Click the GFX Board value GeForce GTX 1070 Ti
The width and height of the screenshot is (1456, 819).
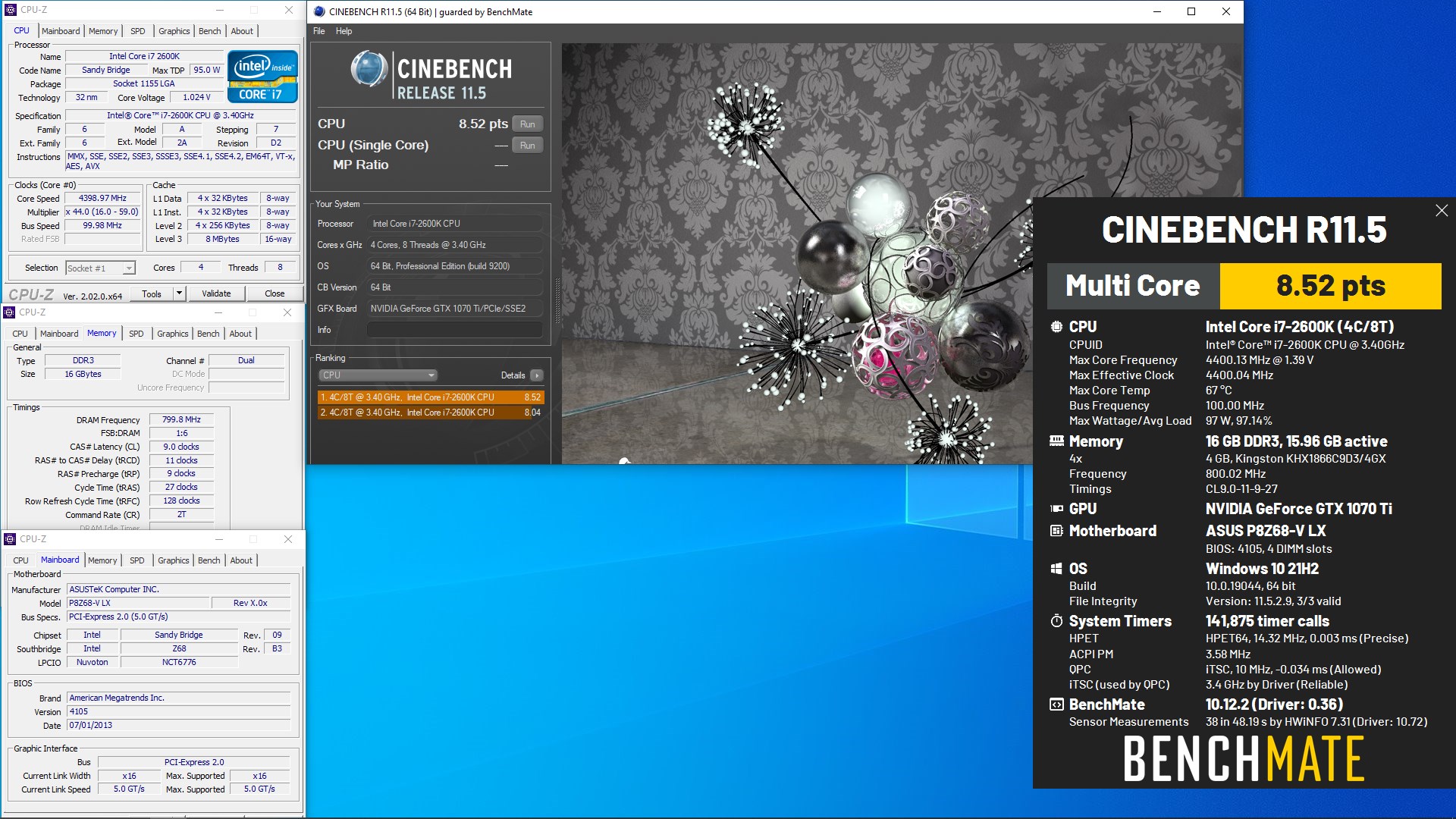454,309
